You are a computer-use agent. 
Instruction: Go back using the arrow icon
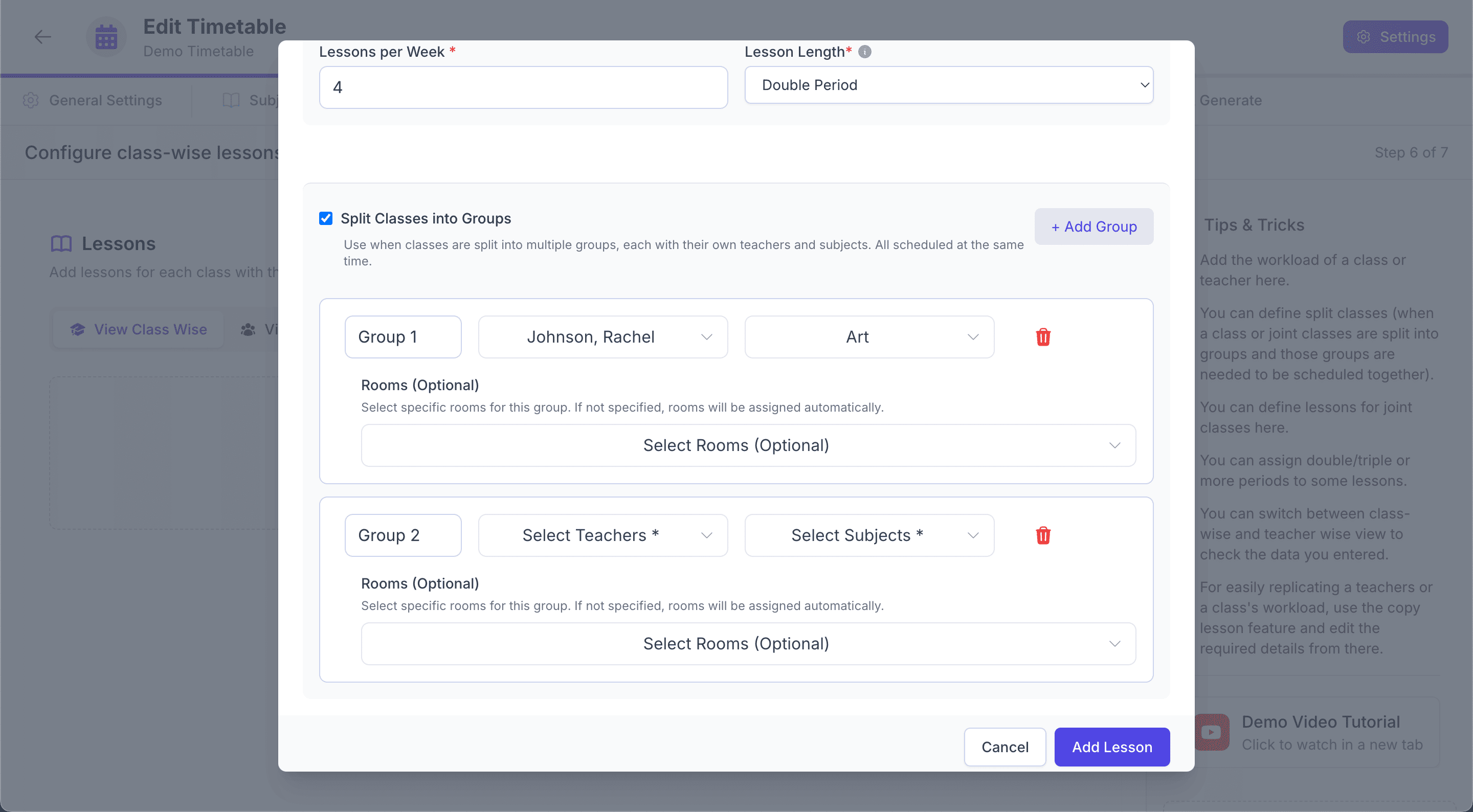click(x=42, y=37)
